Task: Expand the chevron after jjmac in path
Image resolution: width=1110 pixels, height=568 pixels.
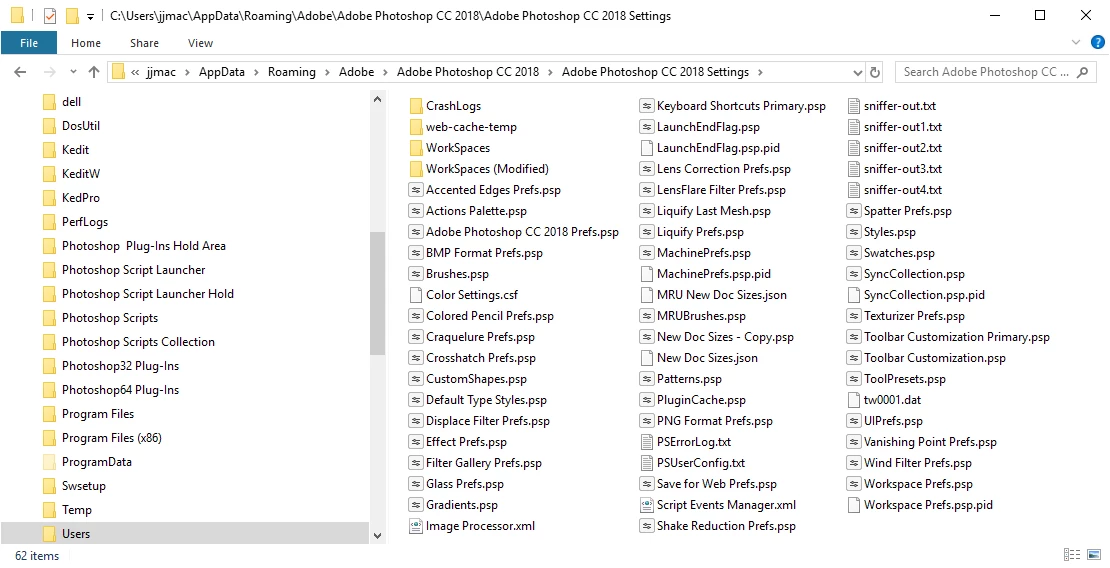Action: pos(188,72)
